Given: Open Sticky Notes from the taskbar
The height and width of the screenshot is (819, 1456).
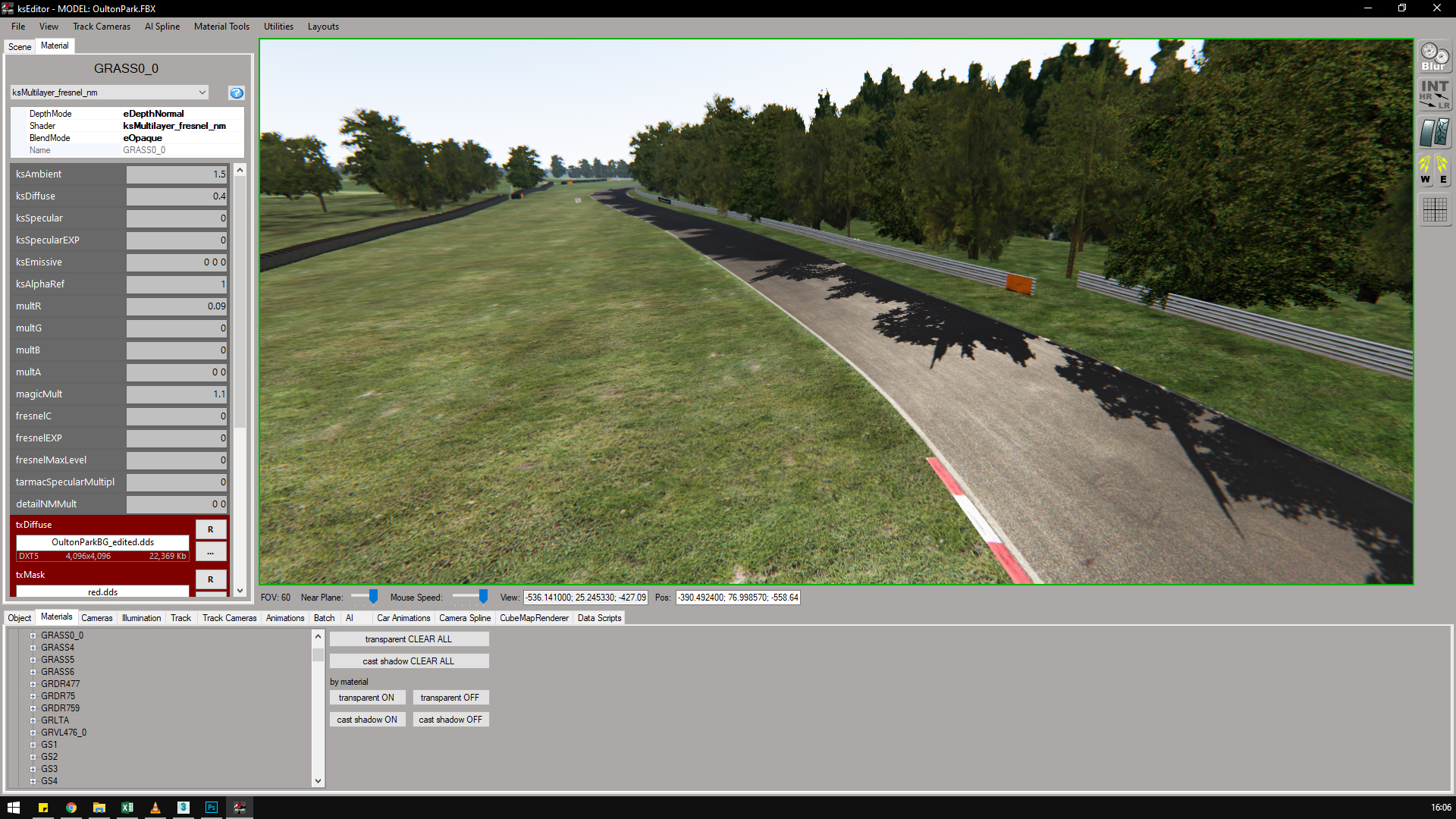Looking at the screenshot, I should pos(43,808).
